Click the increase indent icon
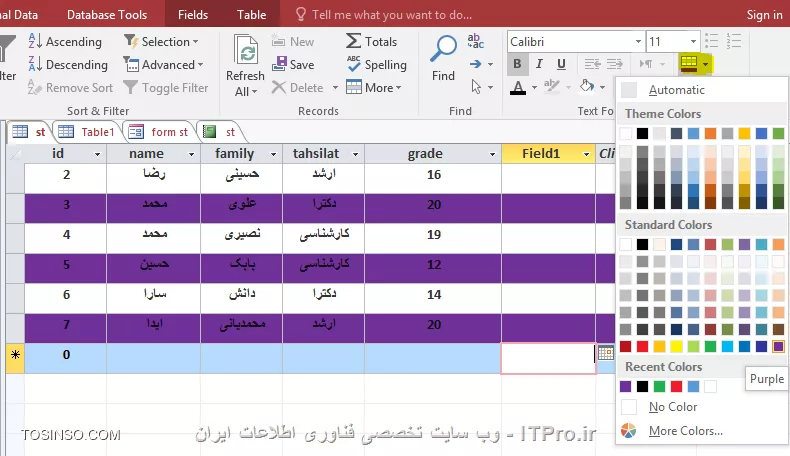Viewport: 790px width, 456px height. click(615, 64)
